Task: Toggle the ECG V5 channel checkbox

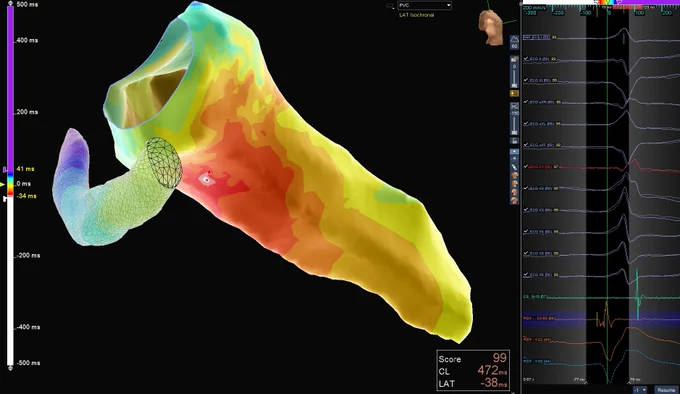Action: click(x=526, y=253)
